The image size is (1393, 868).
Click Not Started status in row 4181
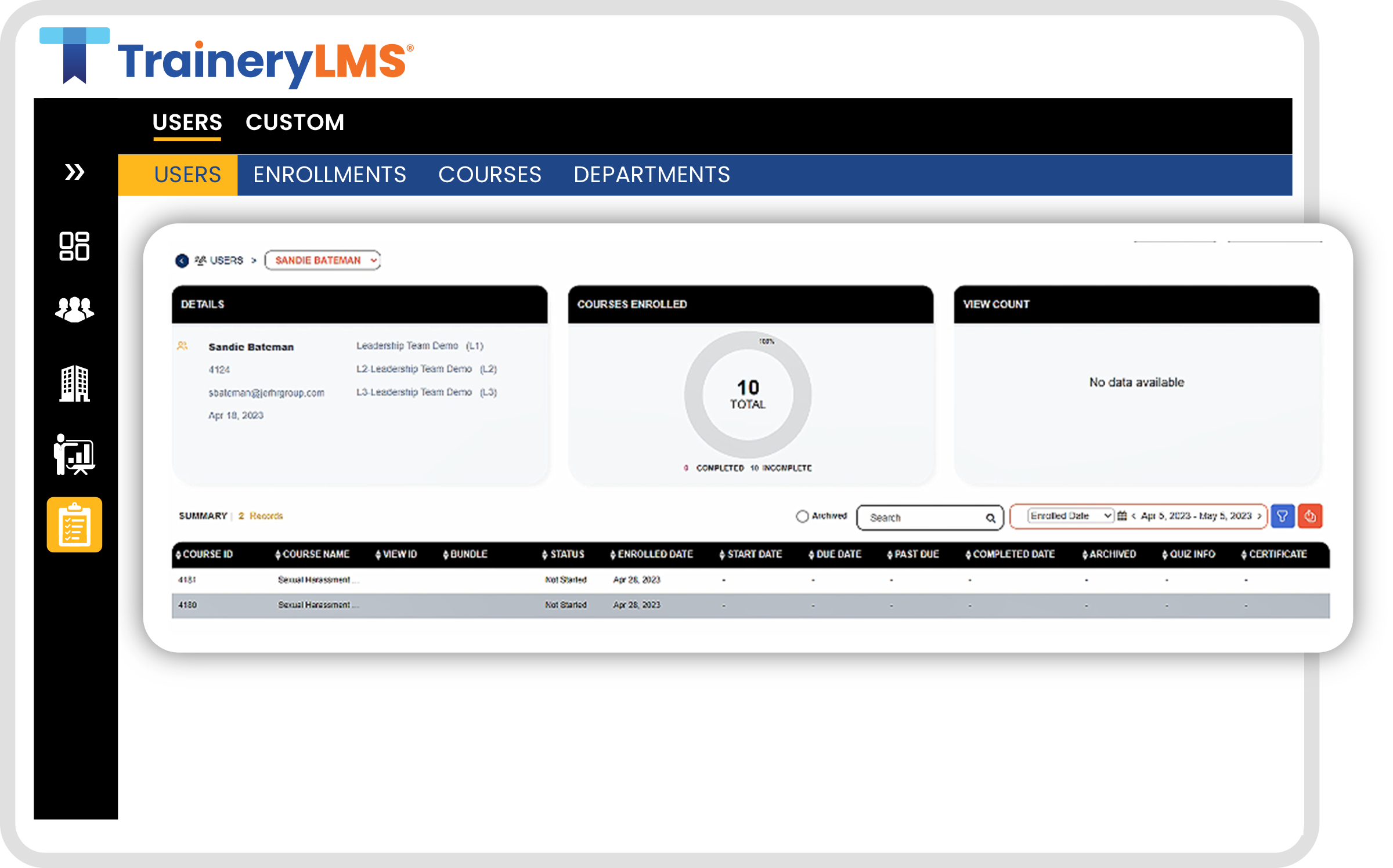tap(566, 580)
